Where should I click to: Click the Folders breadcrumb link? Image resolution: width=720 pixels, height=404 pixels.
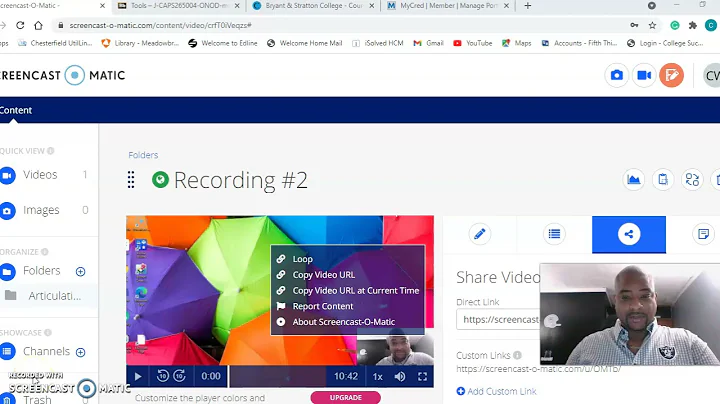(143, 155)
